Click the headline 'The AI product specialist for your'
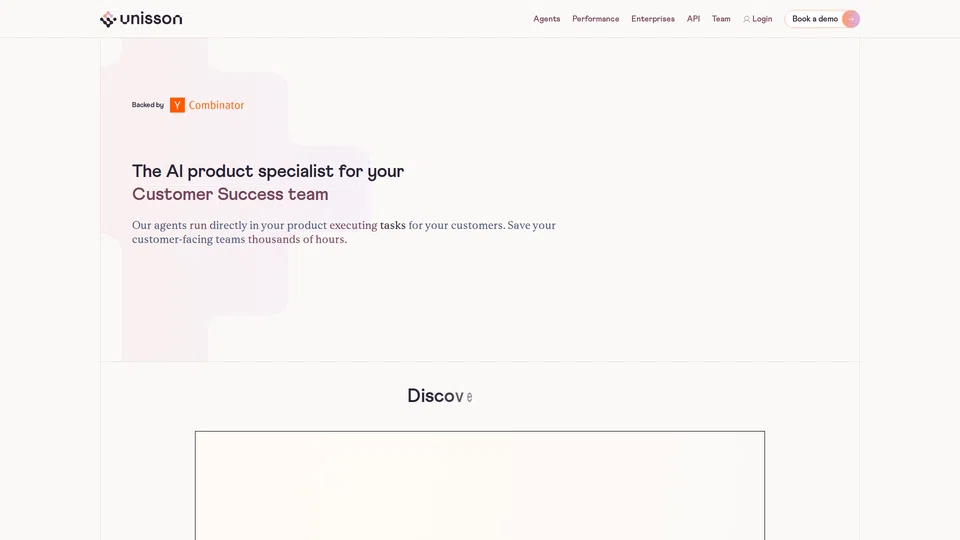 [x=268, y=171]
